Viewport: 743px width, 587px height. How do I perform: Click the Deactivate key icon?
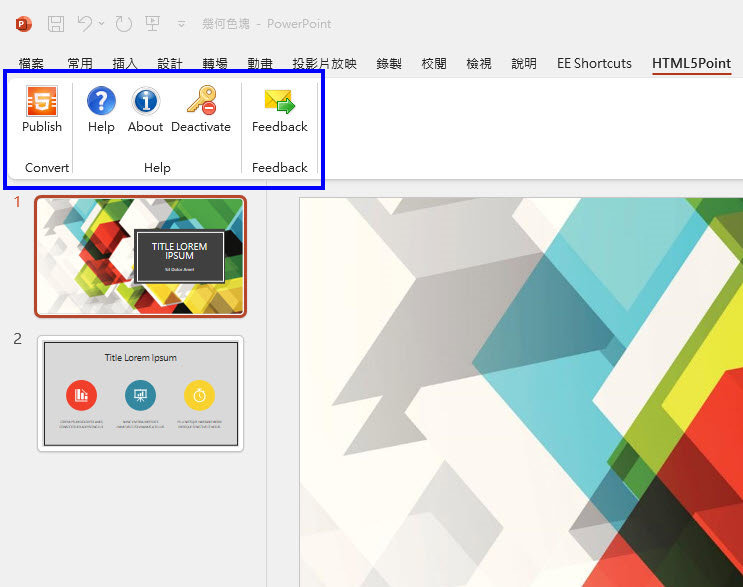coord(200,102)
